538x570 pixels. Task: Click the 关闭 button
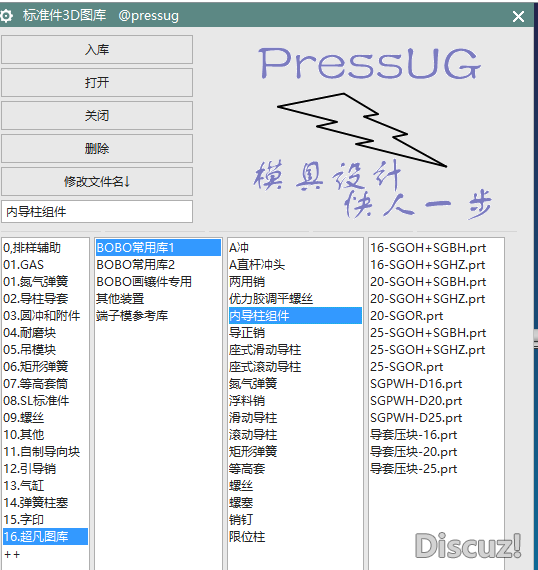click(97, 116)
